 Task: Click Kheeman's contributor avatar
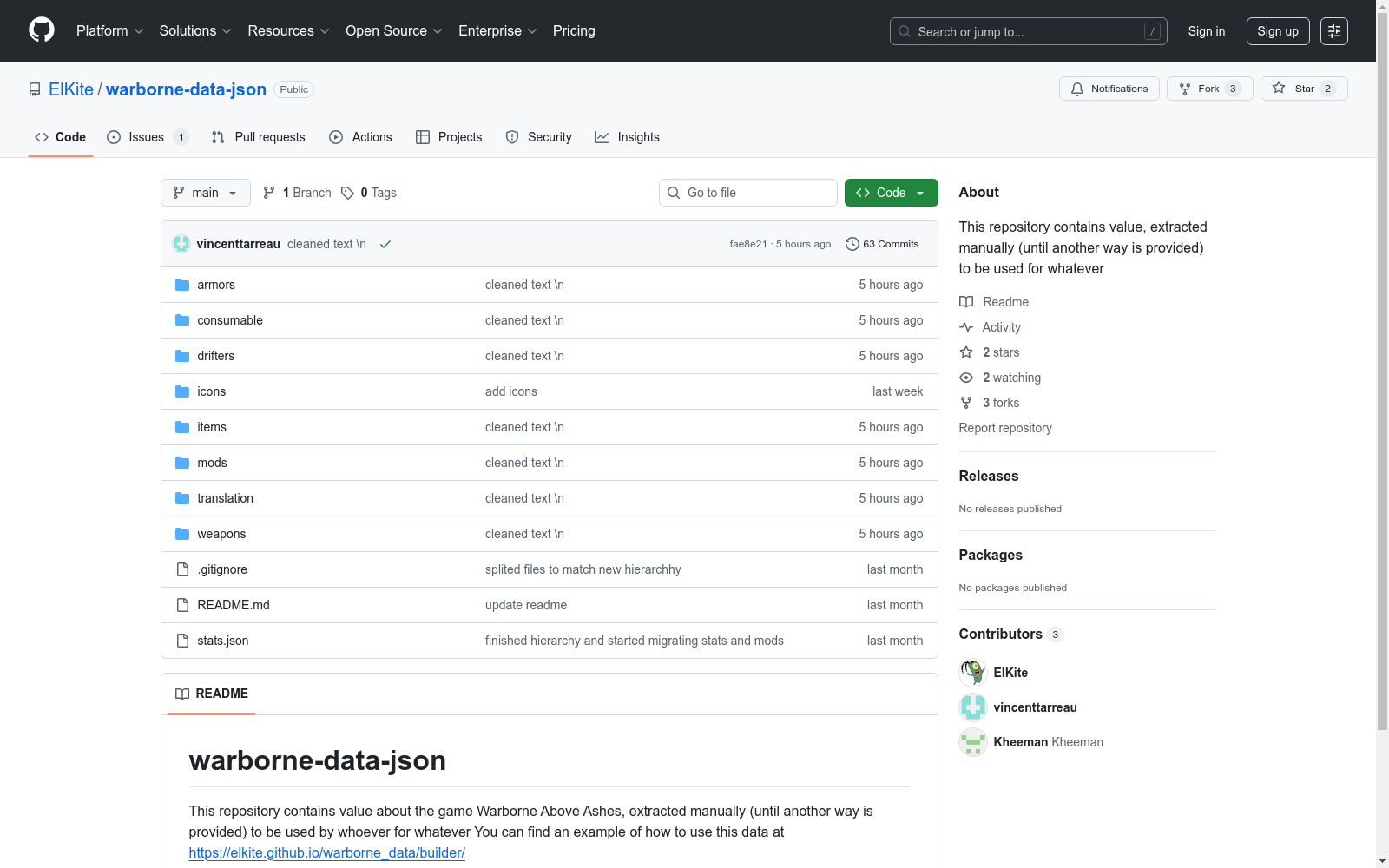[x=973, y=742]
